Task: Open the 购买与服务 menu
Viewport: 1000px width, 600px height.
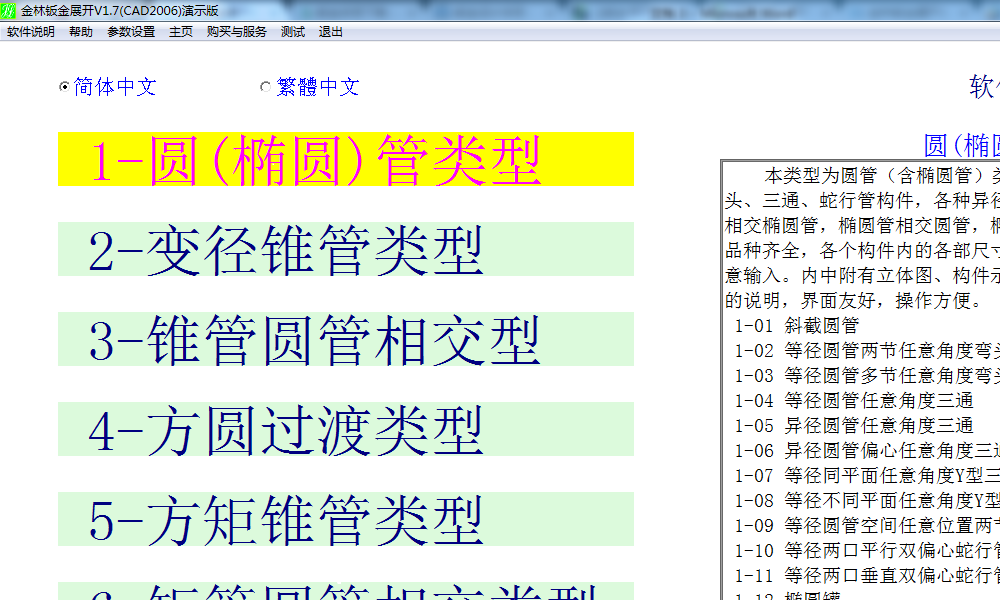Action: [237, 32]
